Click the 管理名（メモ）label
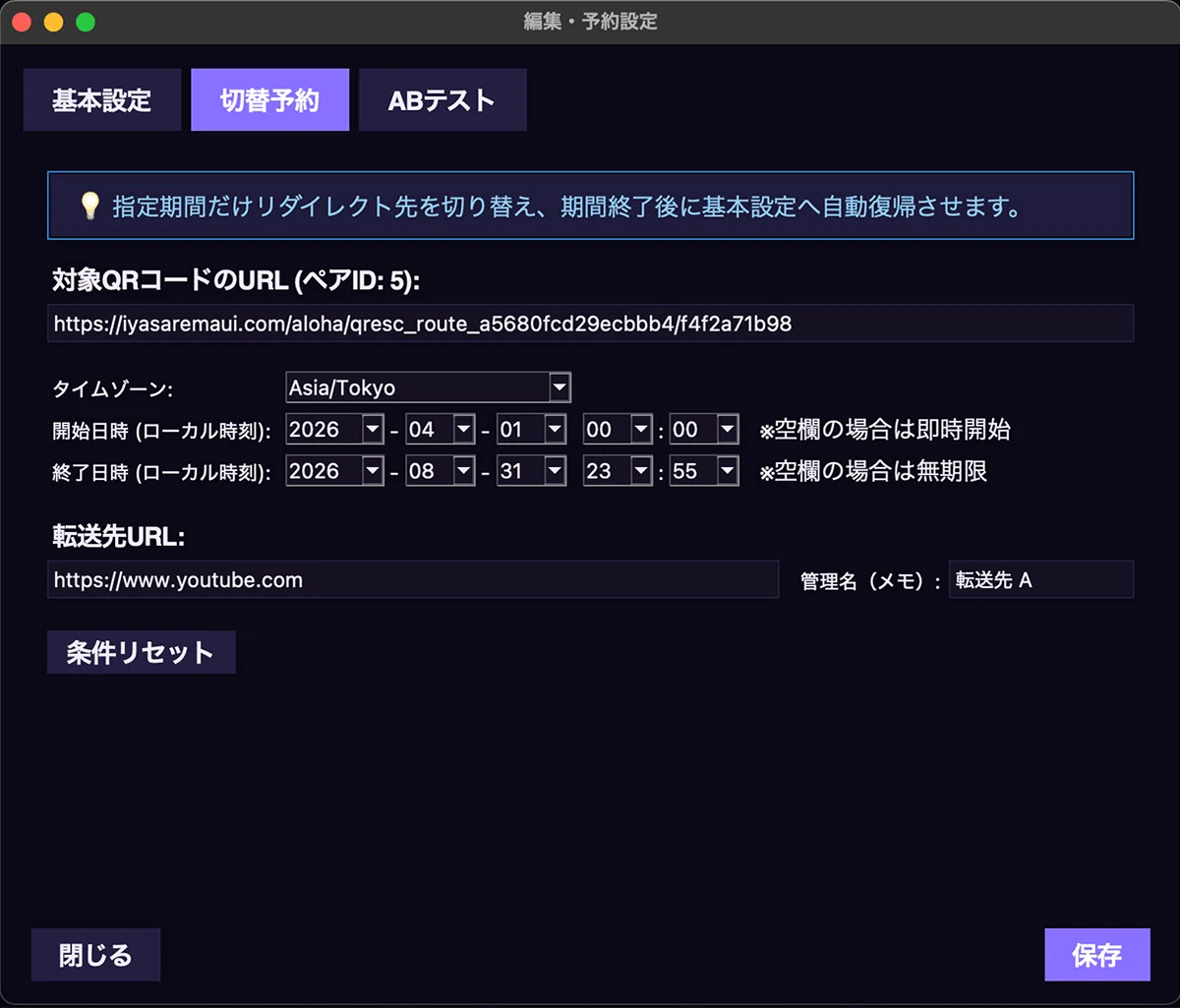 point(871,581)
